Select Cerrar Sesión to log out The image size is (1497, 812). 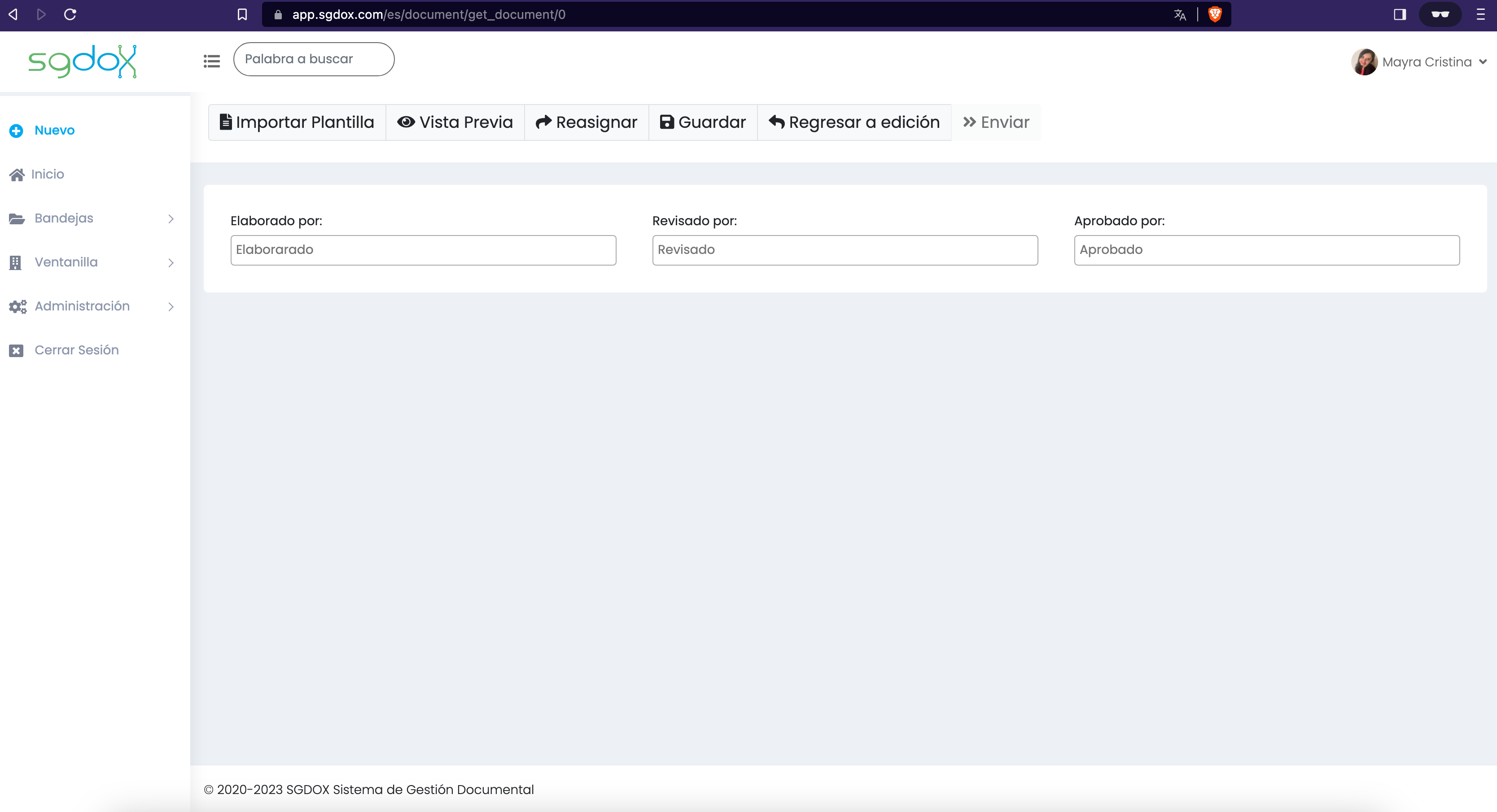pyautogui.click(x=77, y=350)
